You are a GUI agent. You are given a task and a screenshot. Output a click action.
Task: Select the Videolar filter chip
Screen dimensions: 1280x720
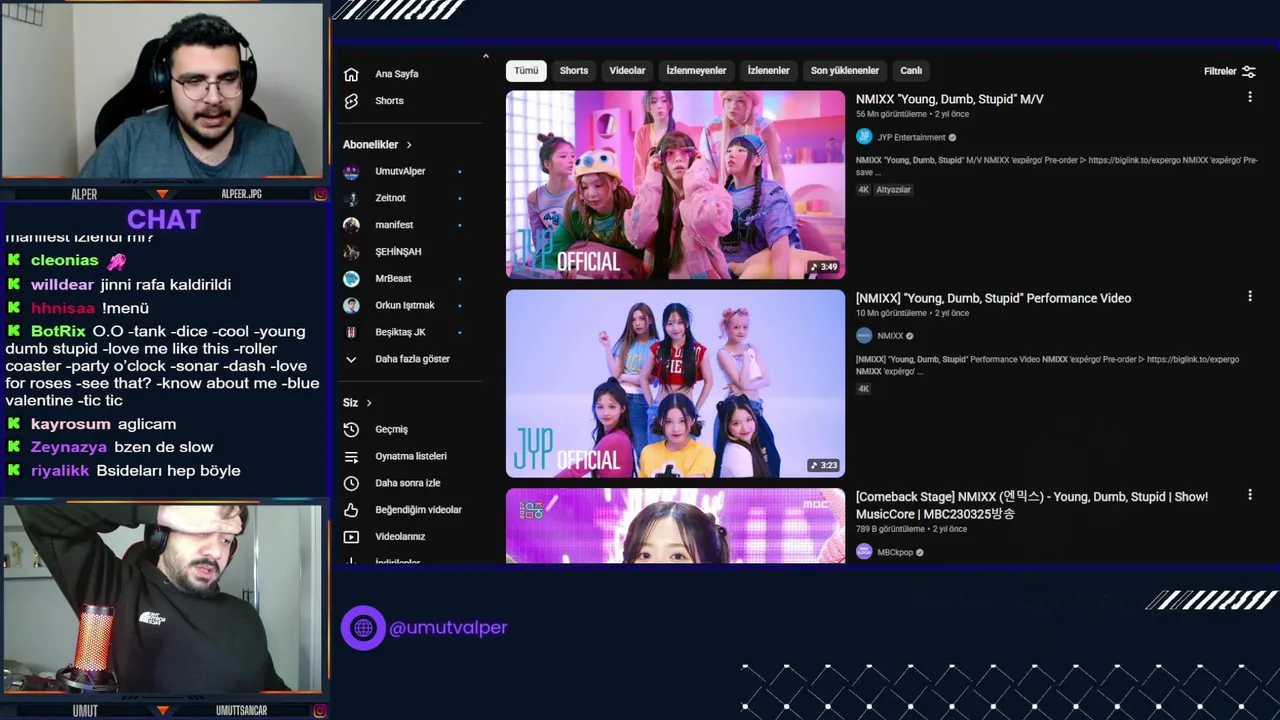[x=627, y=71]
